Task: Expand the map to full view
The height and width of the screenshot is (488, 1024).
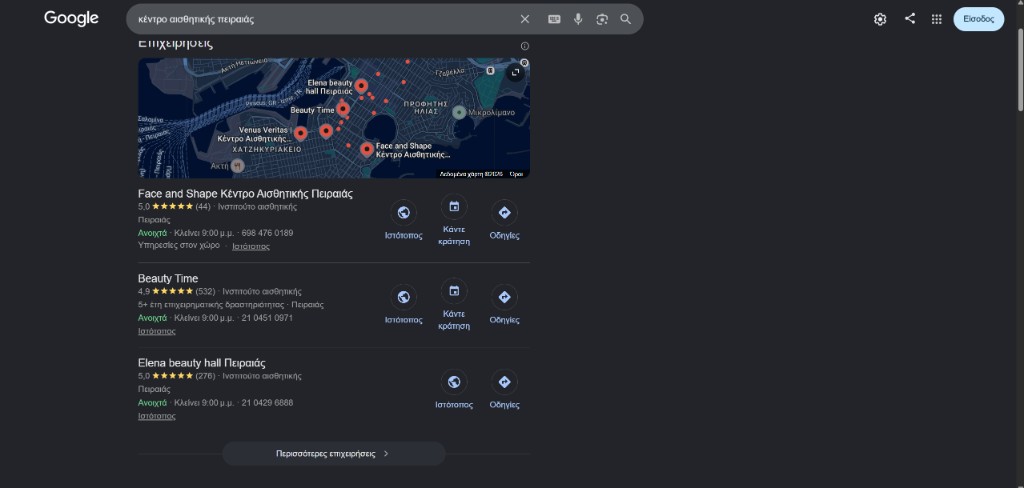Action: pyautogui.click(x=515, y=72)
